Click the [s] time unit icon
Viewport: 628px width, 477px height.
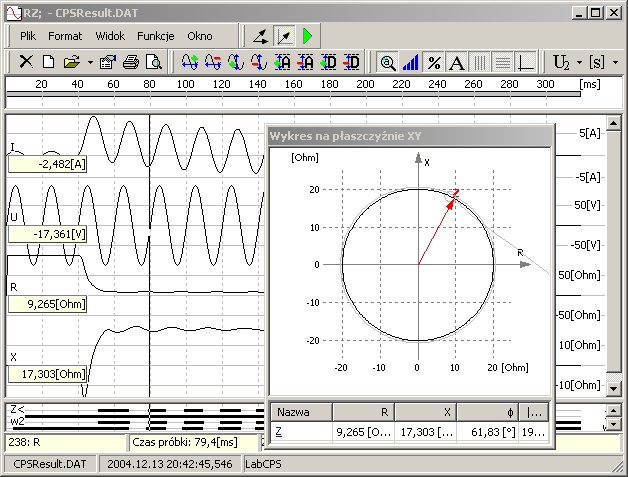click(x=597, y=62)
